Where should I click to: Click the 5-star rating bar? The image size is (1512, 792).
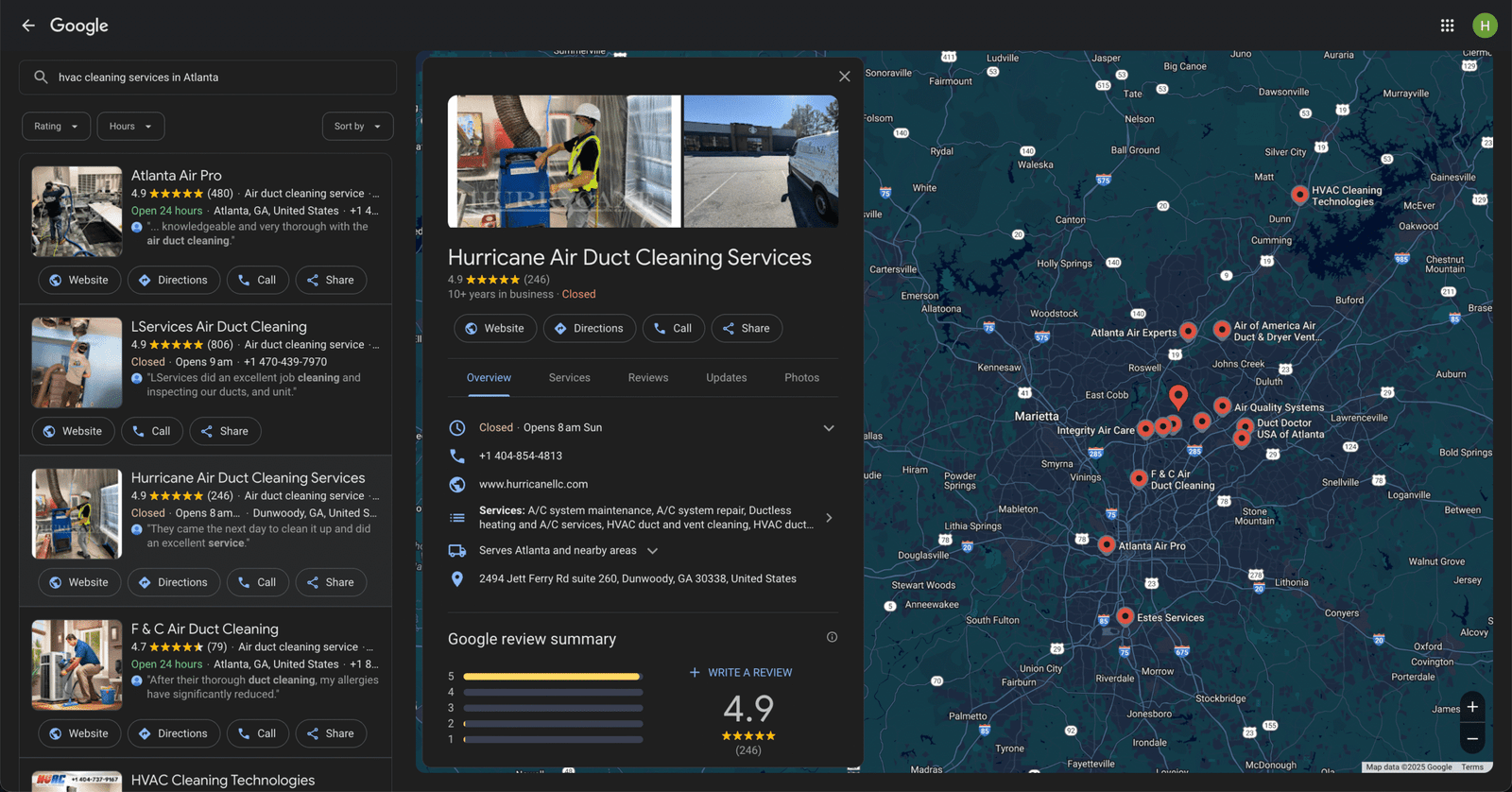pos(553,677)
